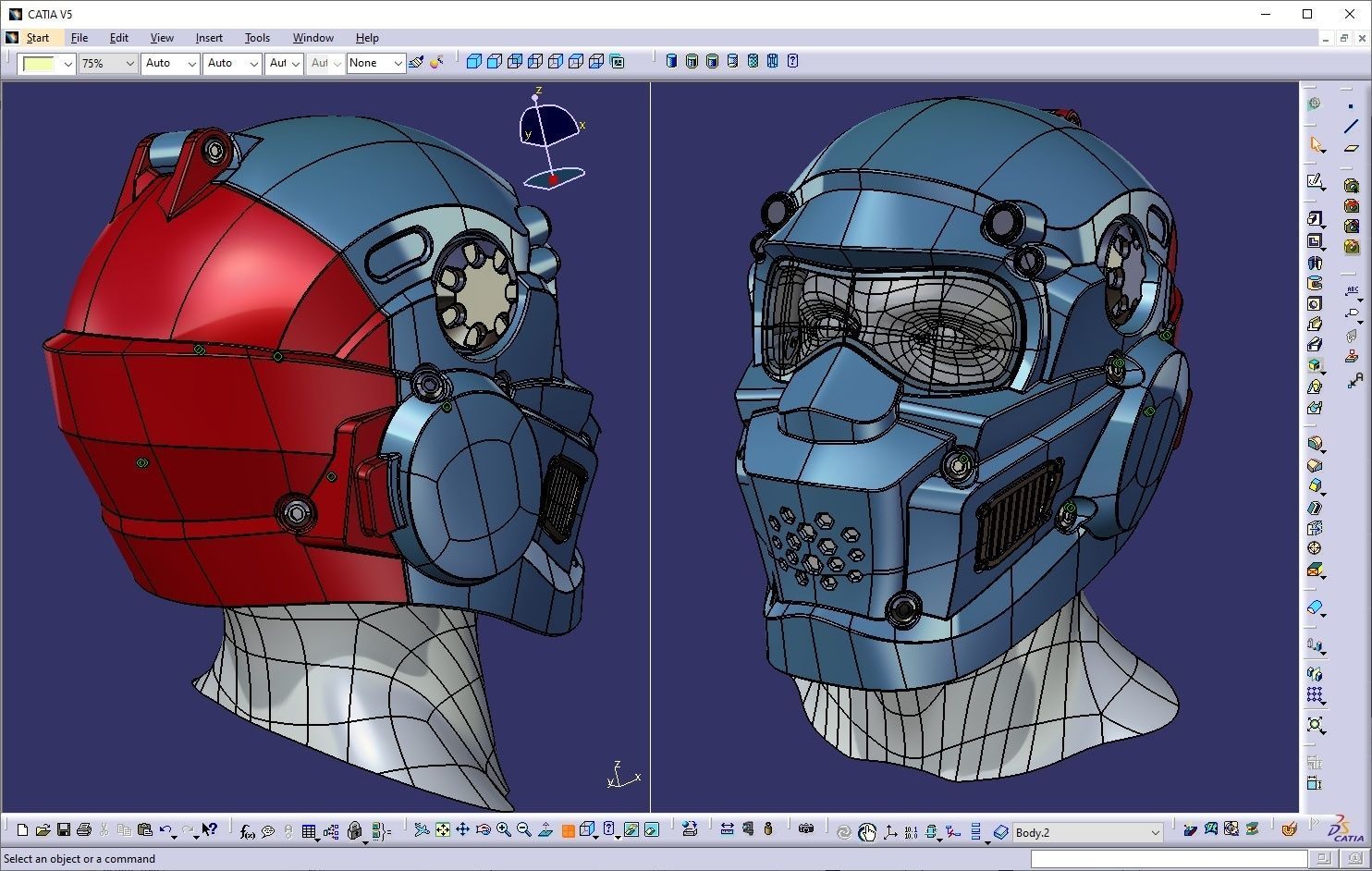The image size is (1372, 871).
Task: Click the Hide/Show icon
Action: (631, 830)
